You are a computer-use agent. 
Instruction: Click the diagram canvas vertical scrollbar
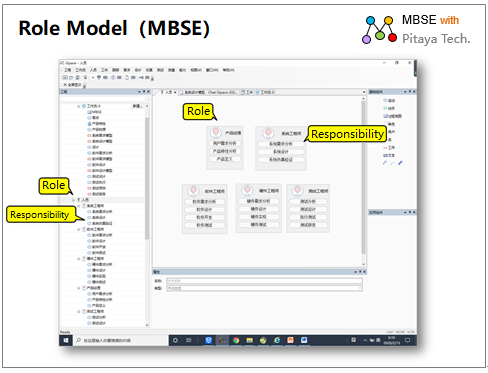363,182
